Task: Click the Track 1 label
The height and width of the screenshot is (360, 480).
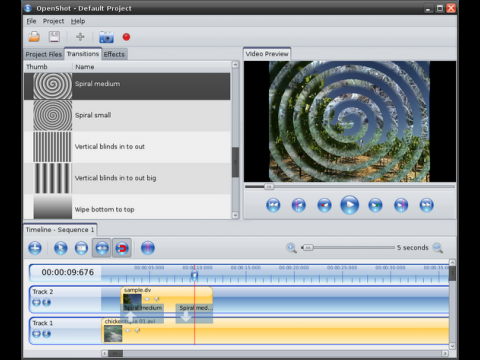Action: point(43,323)
